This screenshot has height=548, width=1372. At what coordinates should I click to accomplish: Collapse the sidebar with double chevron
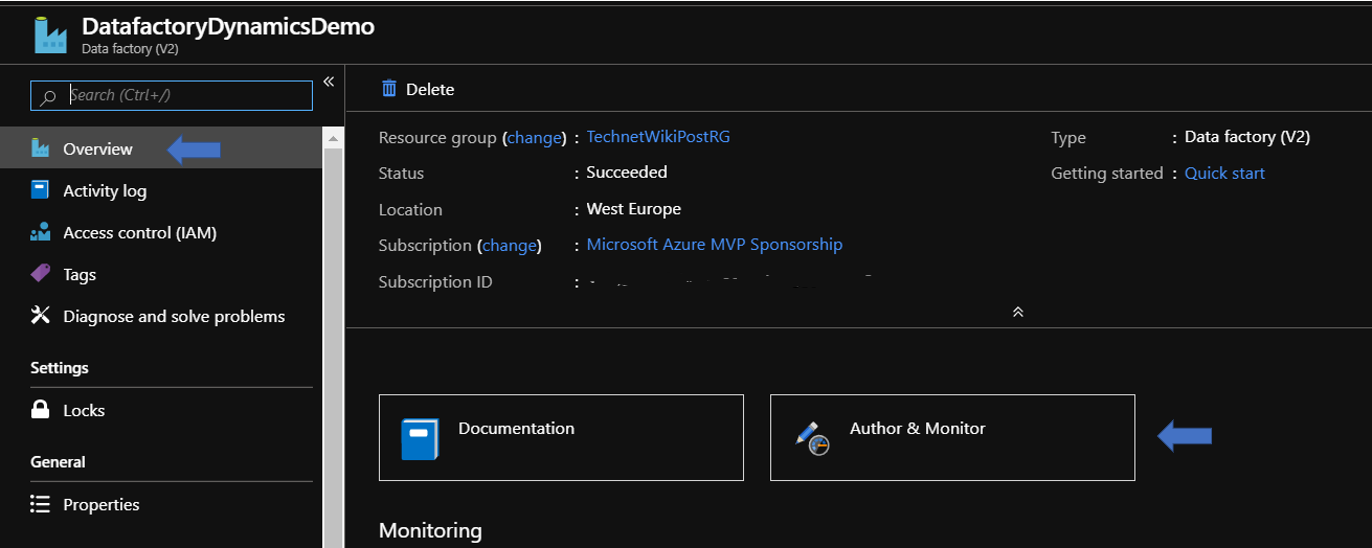328,82
